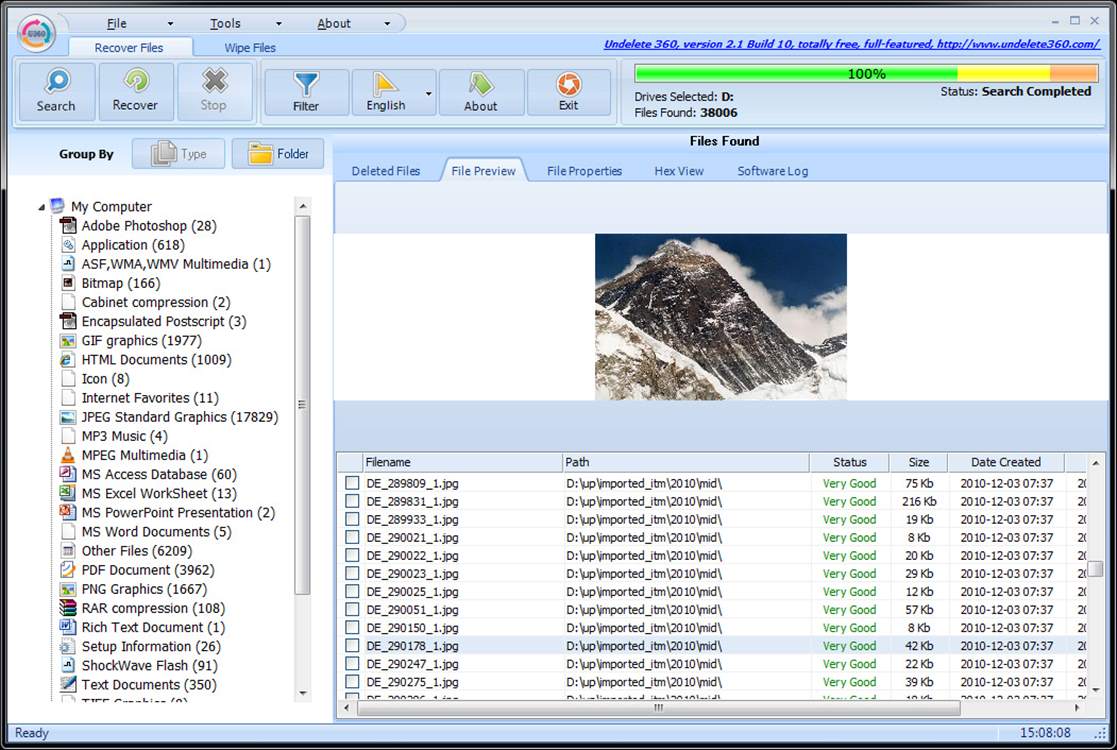
Task: Select Other Files (6209) entry
Action: pyautogui.click(x=137, y=551)
